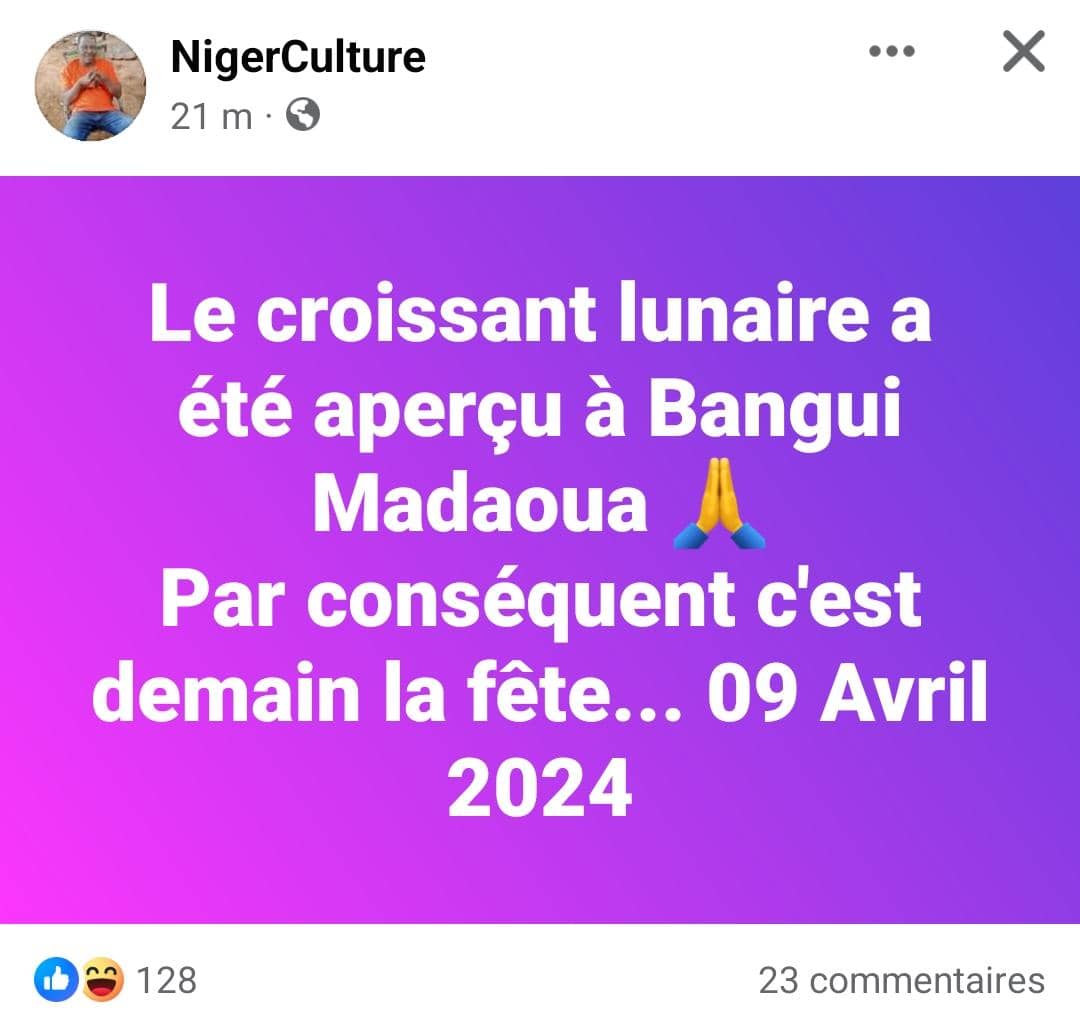Click the 'Le croissant lunaire a' text line
Viewport: 1080px width, 1033px height.
(540, 313)
